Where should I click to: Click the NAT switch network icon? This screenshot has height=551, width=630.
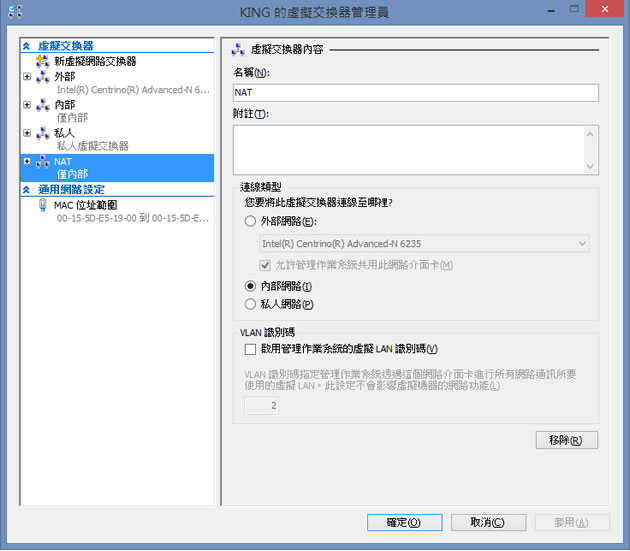coord(43,162)
